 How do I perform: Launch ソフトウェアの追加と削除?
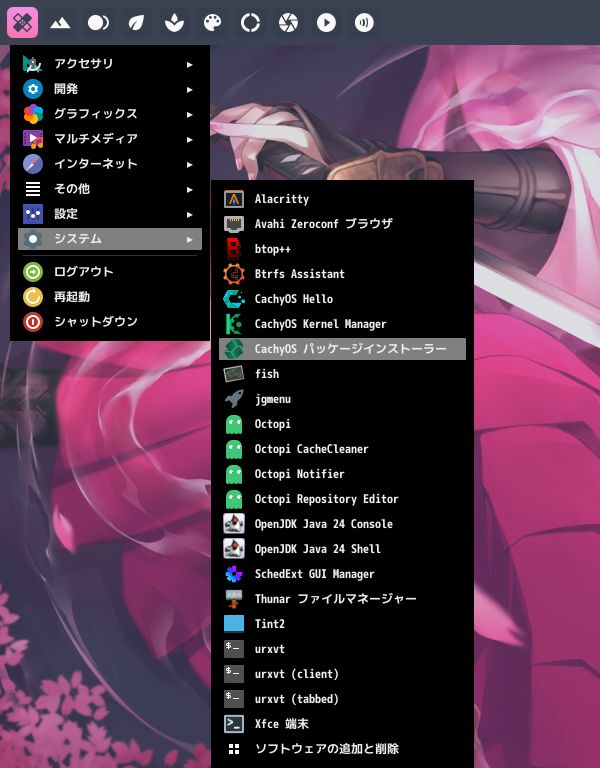pyautogui.click(x=342, y=748)
